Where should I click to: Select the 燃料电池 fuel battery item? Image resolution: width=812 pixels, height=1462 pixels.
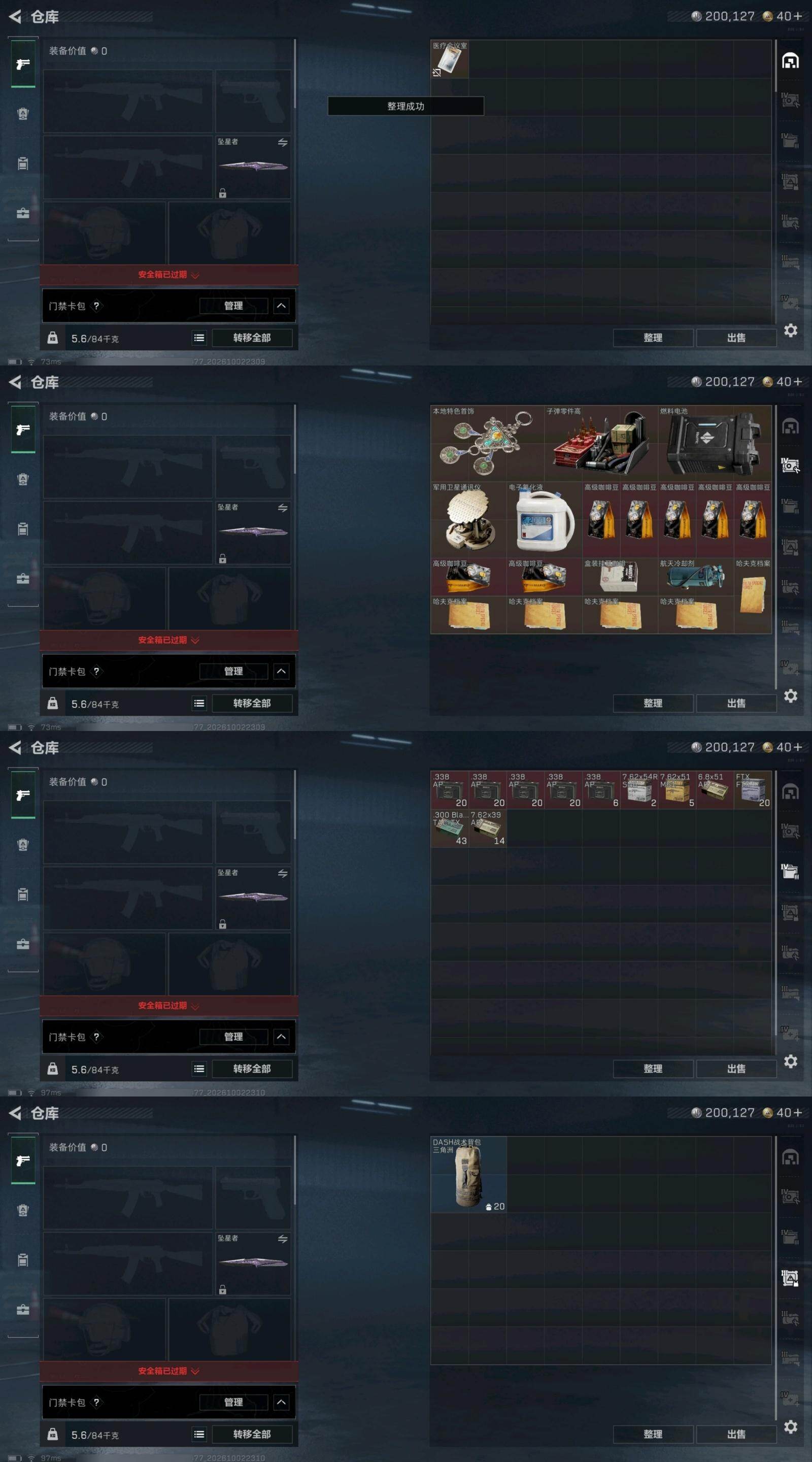715,443
